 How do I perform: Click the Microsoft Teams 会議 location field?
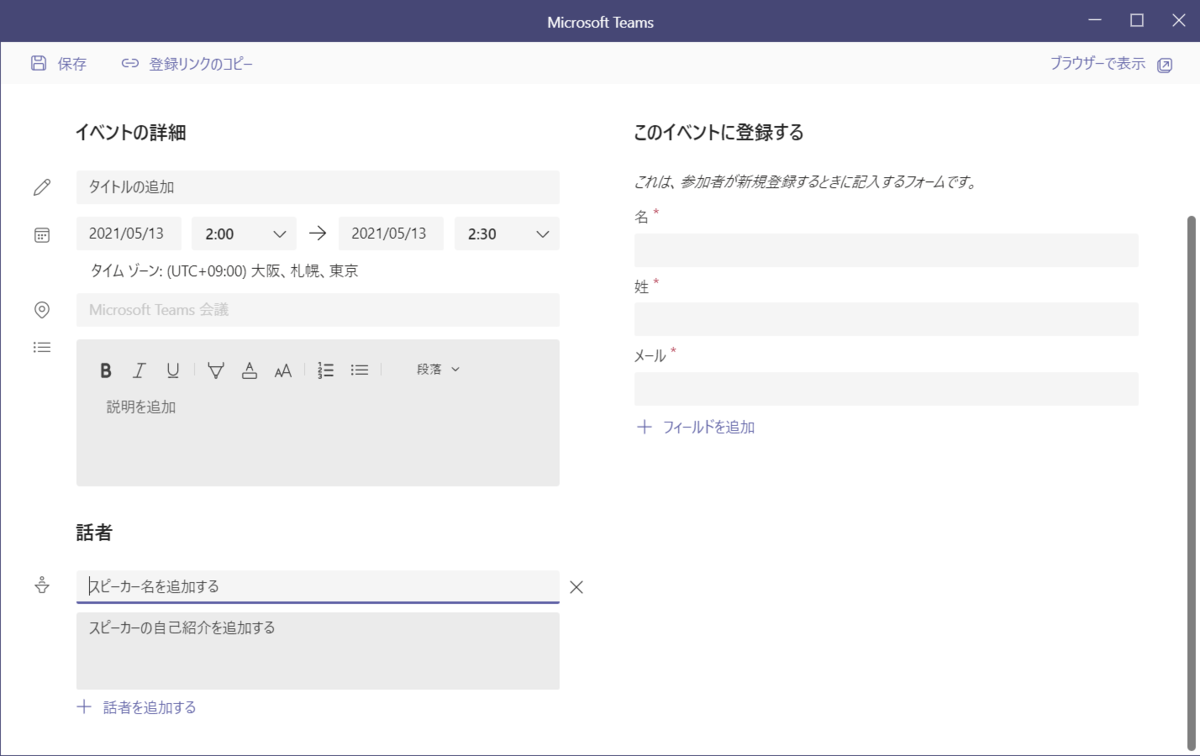(318, 310)
